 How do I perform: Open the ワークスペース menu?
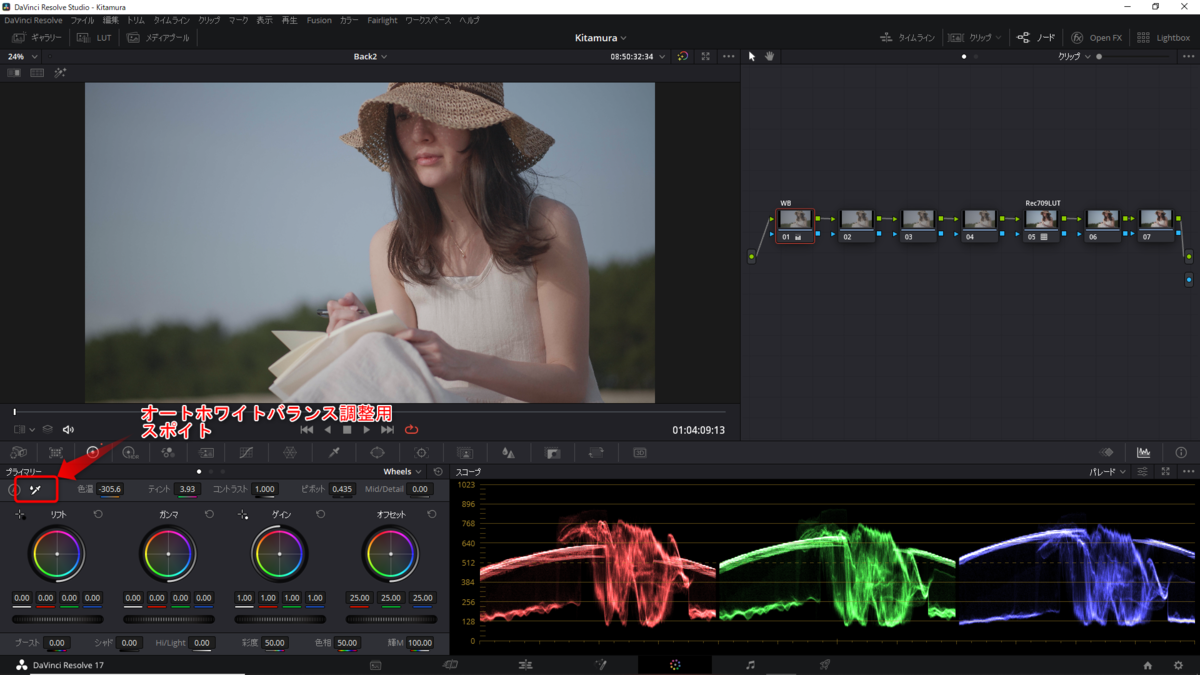click(x=427, y=20)
